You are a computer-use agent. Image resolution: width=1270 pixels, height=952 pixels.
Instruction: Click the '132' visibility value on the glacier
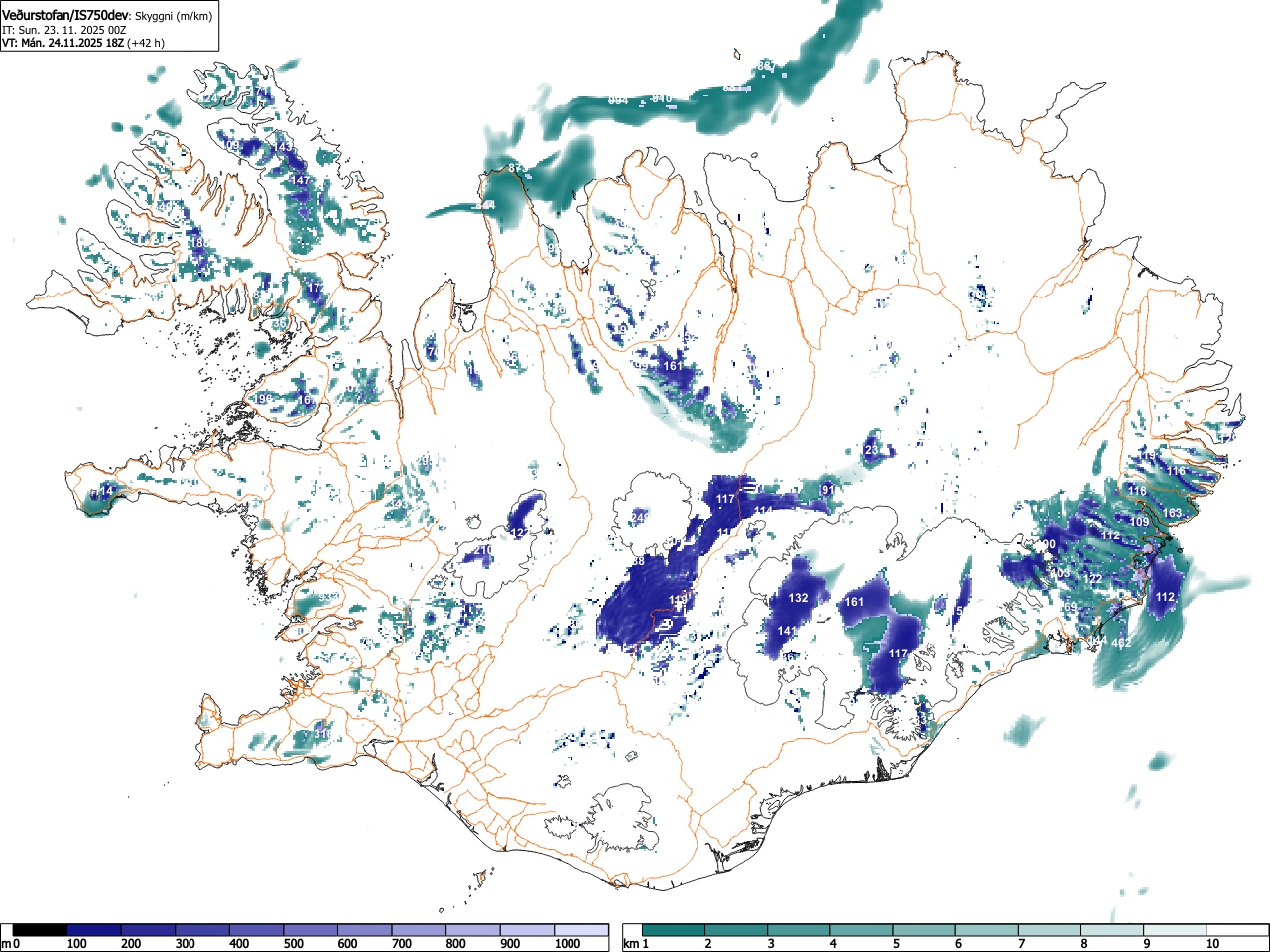pyautogui.click(x=798, y=598)
